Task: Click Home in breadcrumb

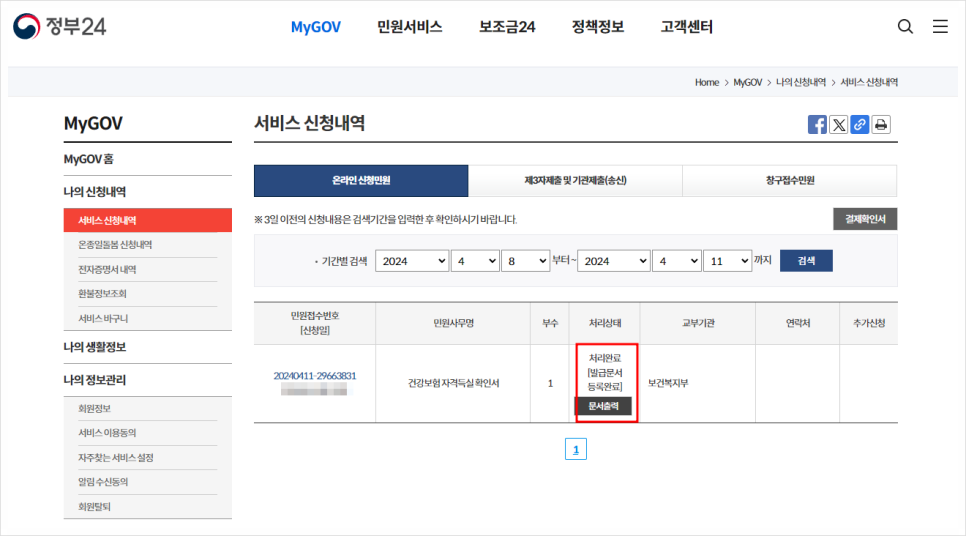Action: [707, 83]
